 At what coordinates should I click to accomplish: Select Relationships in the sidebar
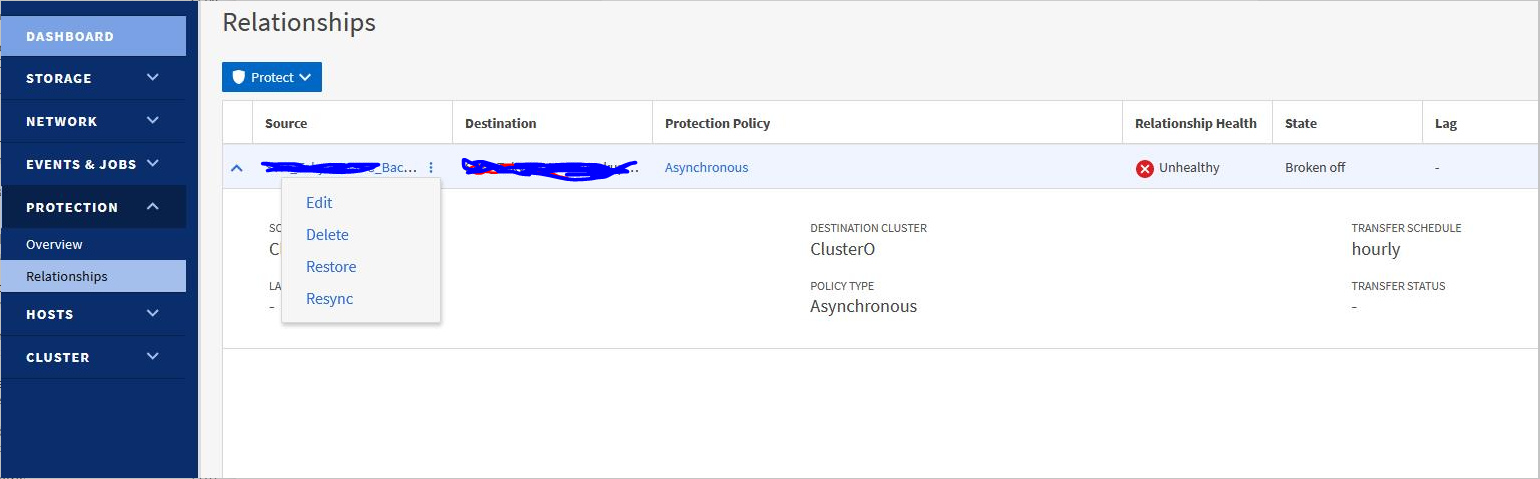(67, 277)
